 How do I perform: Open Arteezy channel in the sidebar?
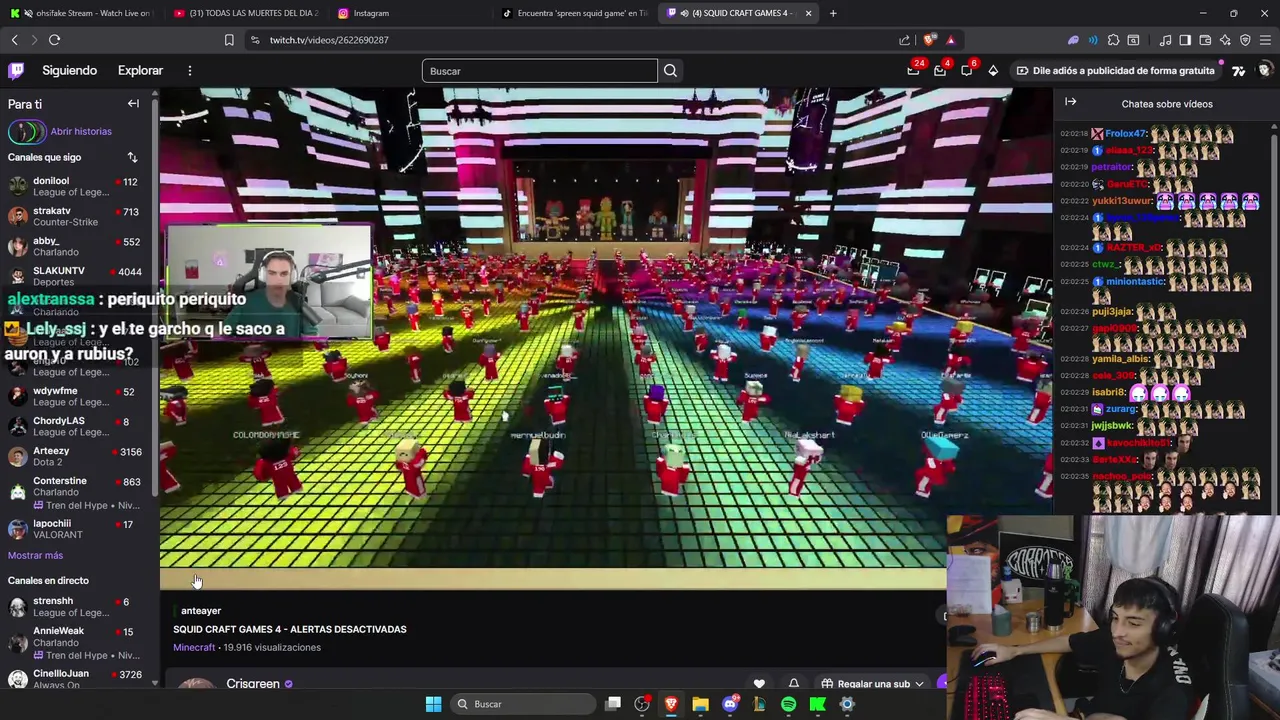pyautogui.click(x=78, y=456)
